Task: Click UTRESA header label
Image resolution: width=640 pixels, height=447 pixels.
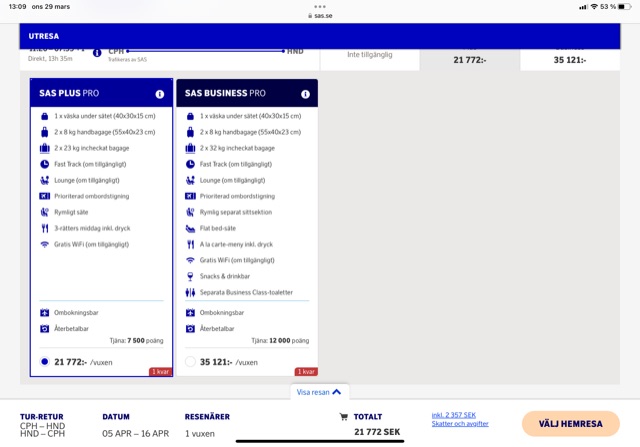Action: click(44, 36)
